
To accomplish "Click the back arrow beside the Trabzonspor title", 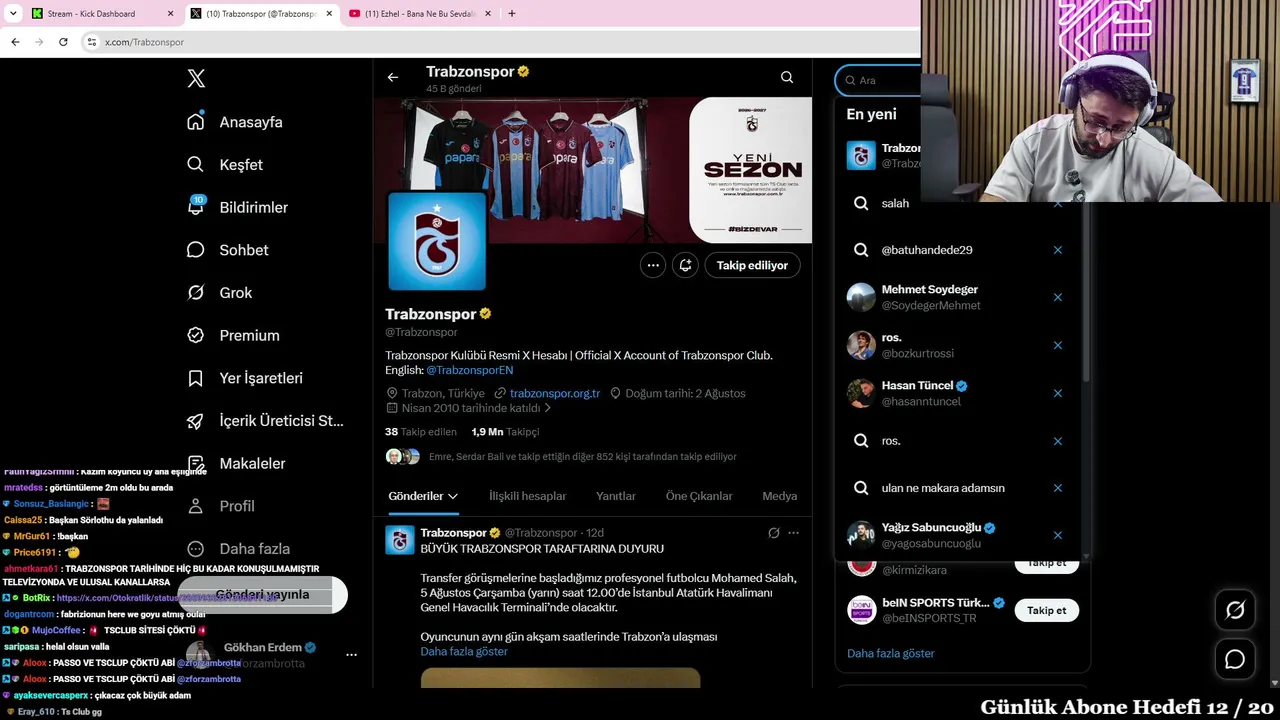I will 393,77.
